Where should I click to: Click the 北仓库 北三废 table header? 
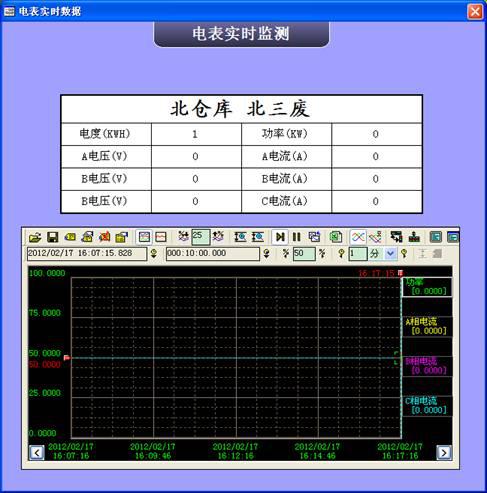point(241,109)
